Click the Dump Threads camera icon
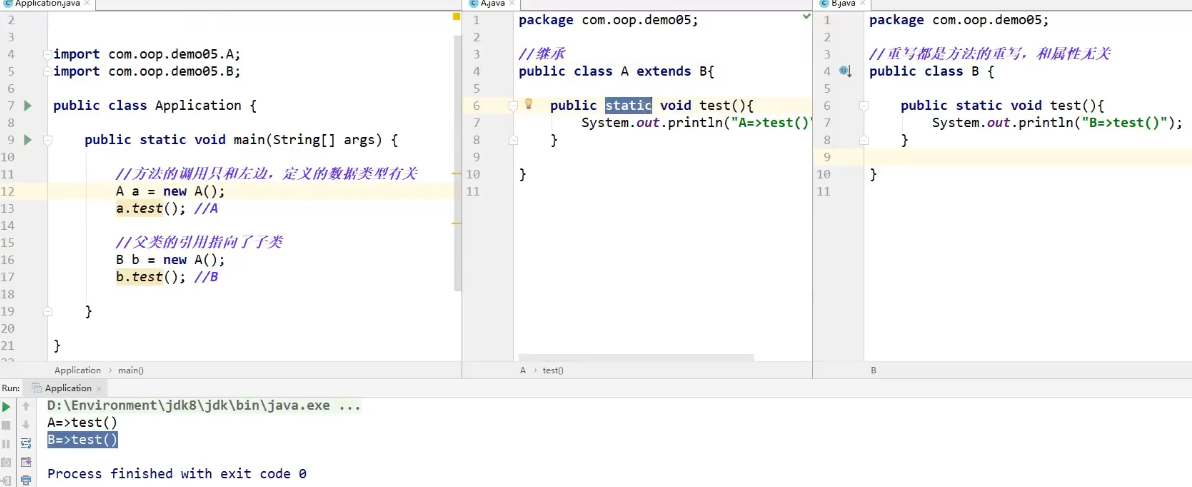This screenshot has width=1192, height=487. [7, 462]
